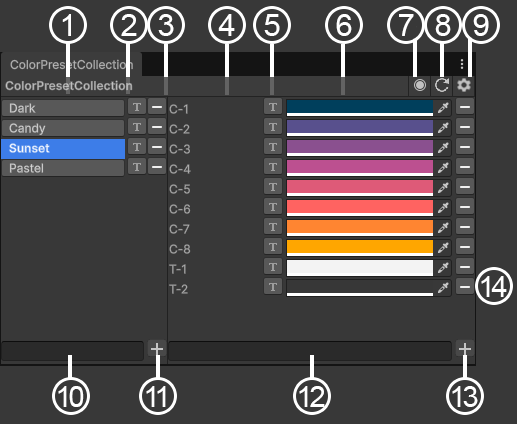This screenshot has width=517, height=424.
Task: Select the ColorPresetCollection window tab
Action: 71,65
